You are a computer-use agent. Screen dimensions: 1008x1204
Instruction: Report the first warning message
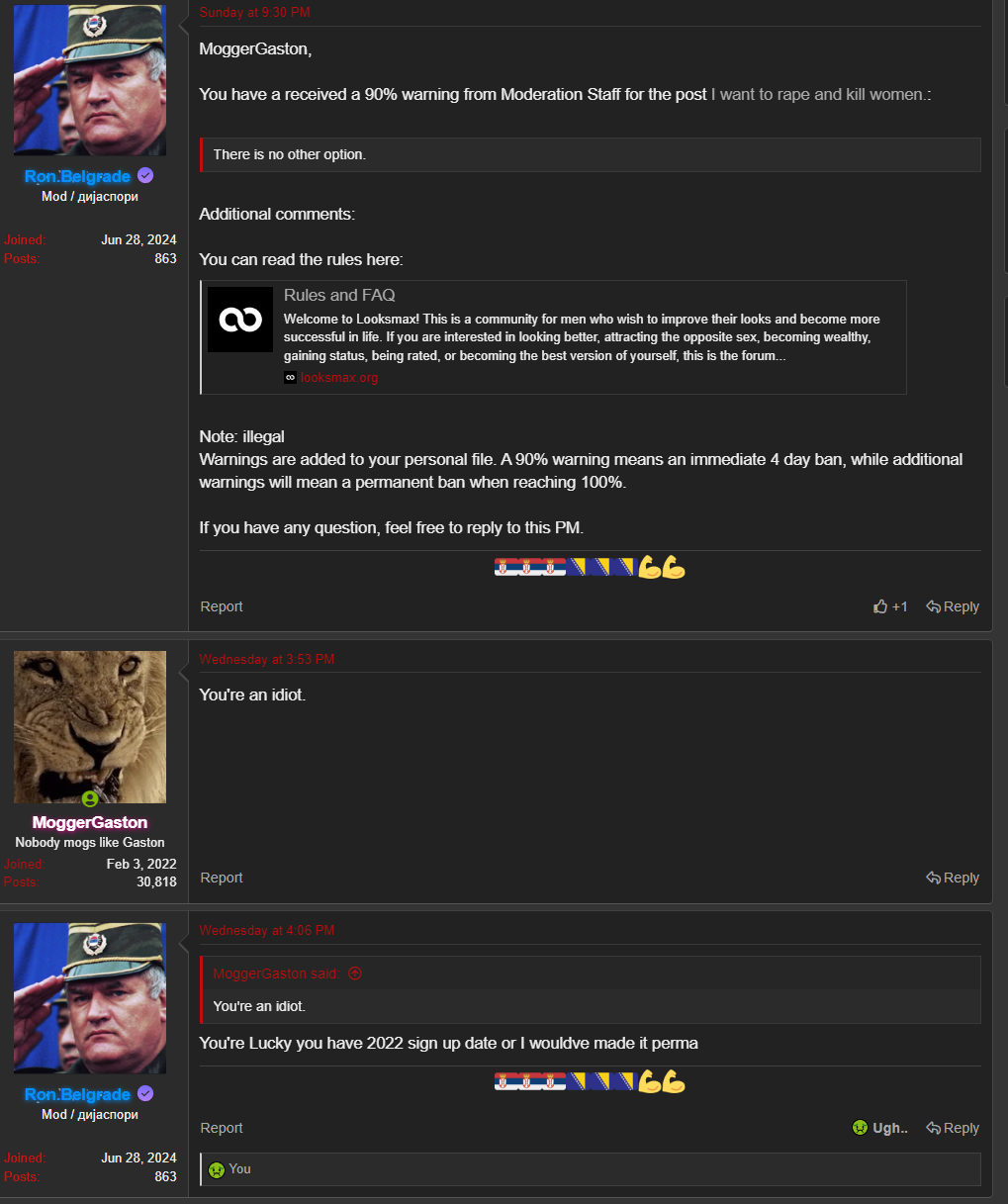click(x=222, y=606)
